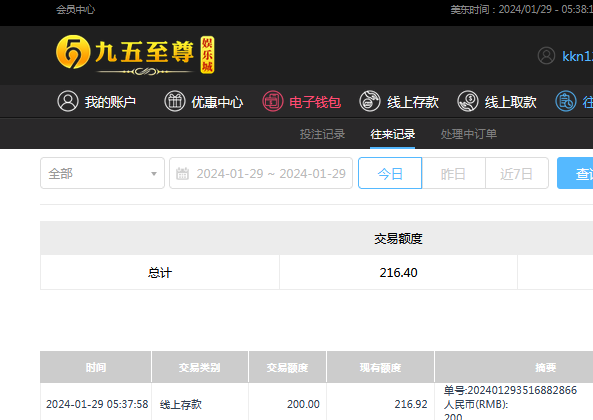
Task: Click the 会员中心 link at the top
Action: (76, 9)
